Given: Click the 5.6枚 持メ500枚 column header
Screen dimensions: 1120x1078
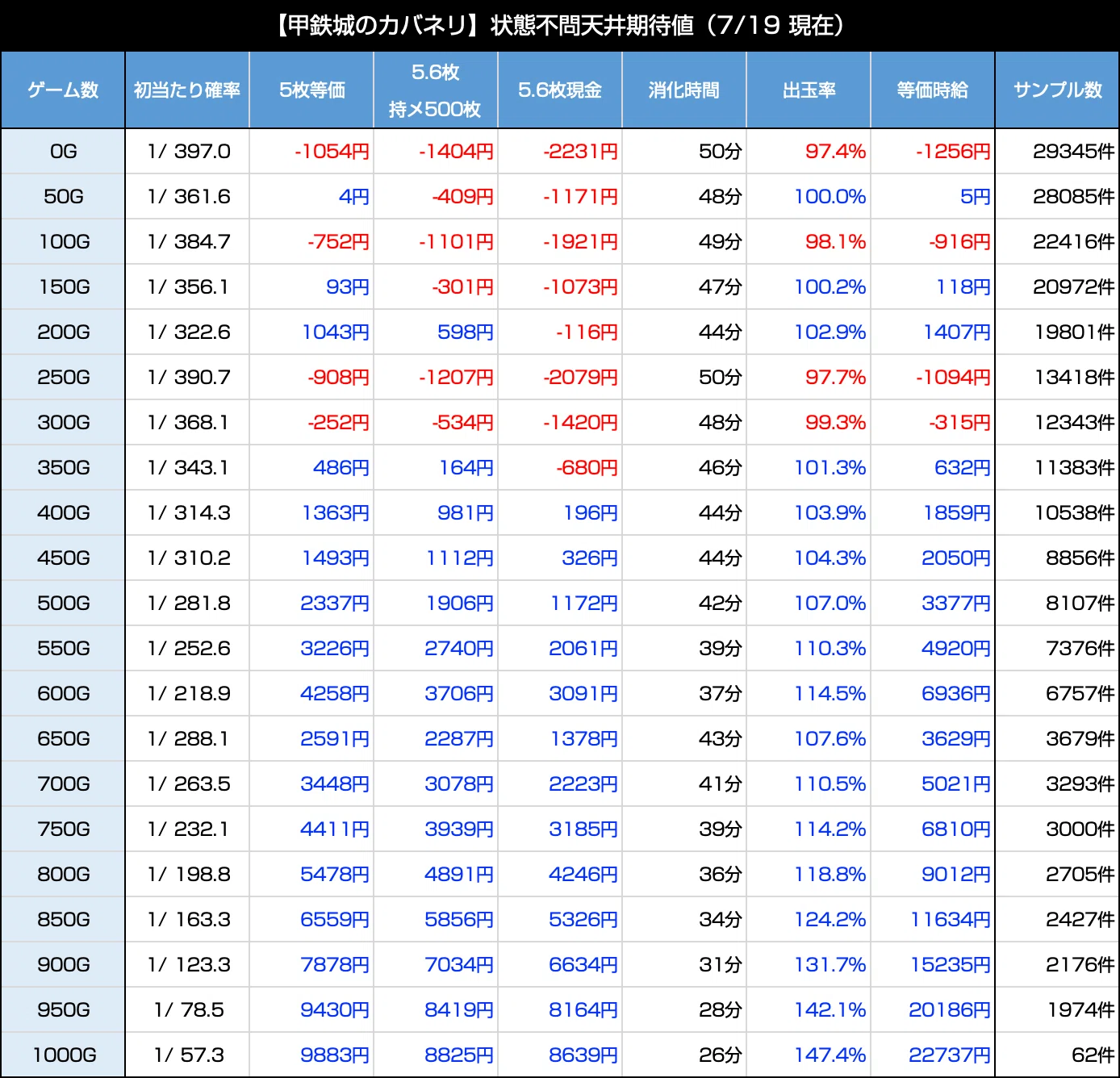Looking at the screenshot, I should pos(436,90).
